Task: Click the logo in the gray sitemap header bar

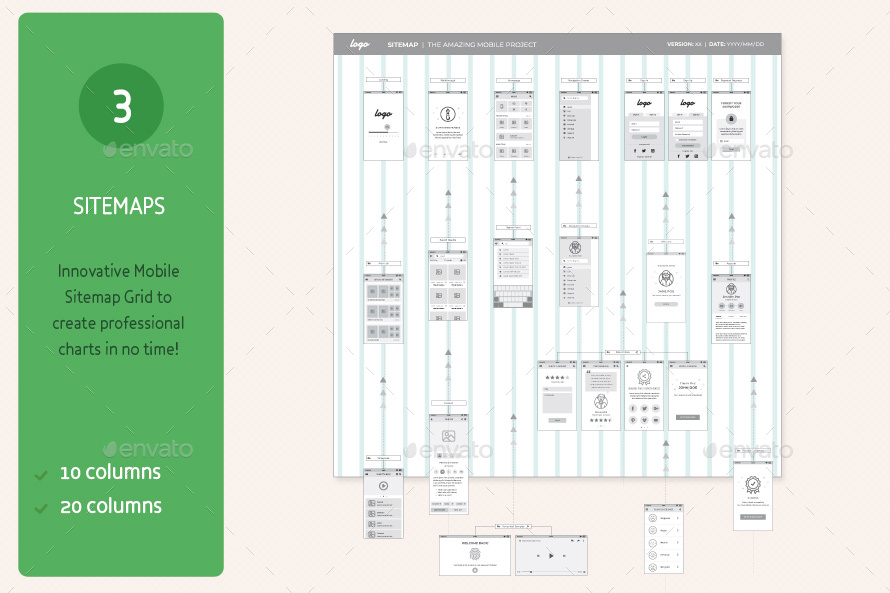Action: click(x=358, y=44)
